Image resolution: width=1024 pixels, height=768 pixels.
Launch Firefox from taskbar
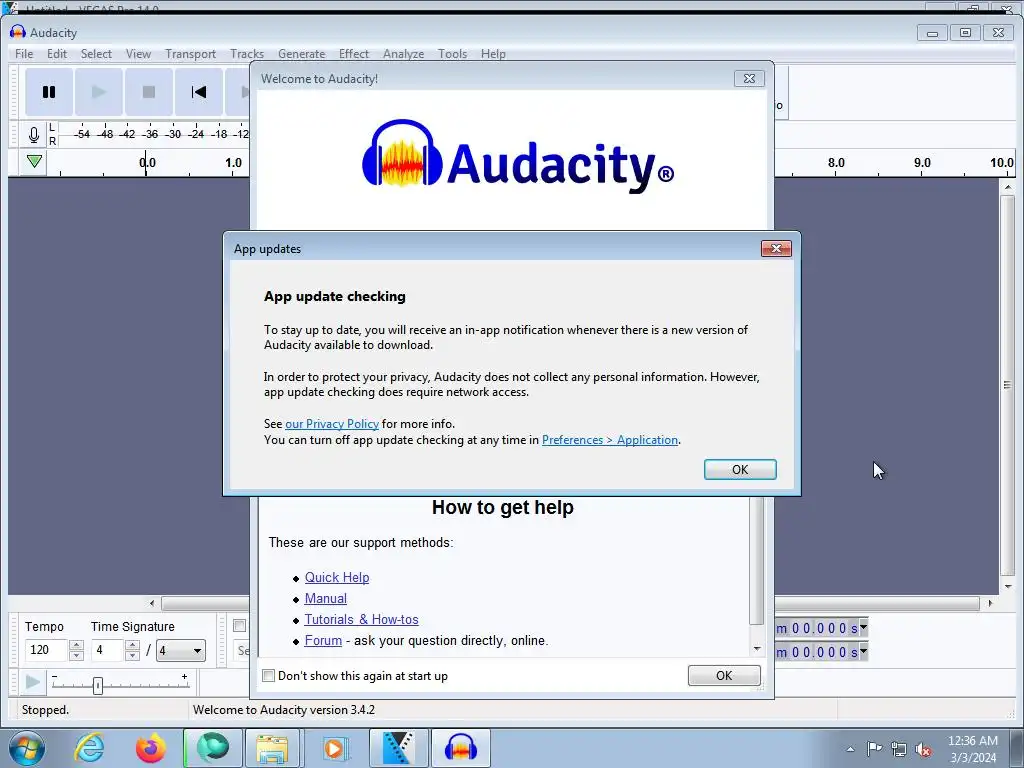click(x=151, y=748)
